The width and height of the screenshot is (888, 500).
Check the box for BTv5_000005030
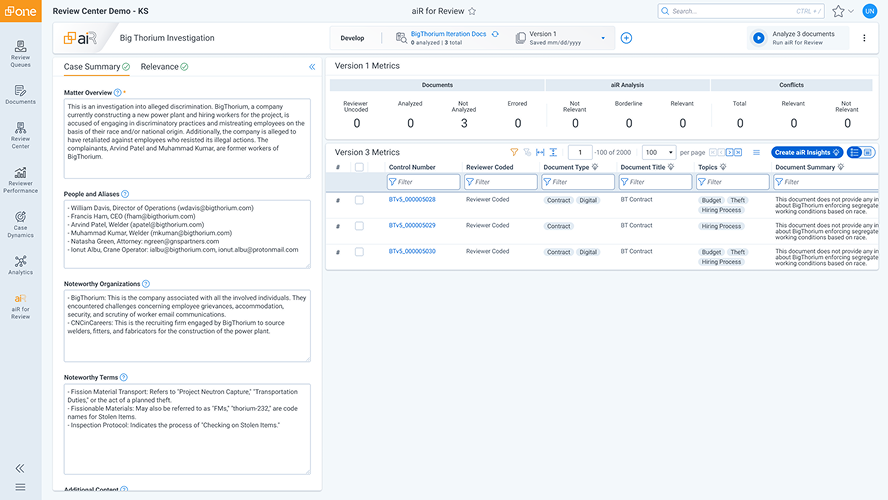[x=359, y=252]
